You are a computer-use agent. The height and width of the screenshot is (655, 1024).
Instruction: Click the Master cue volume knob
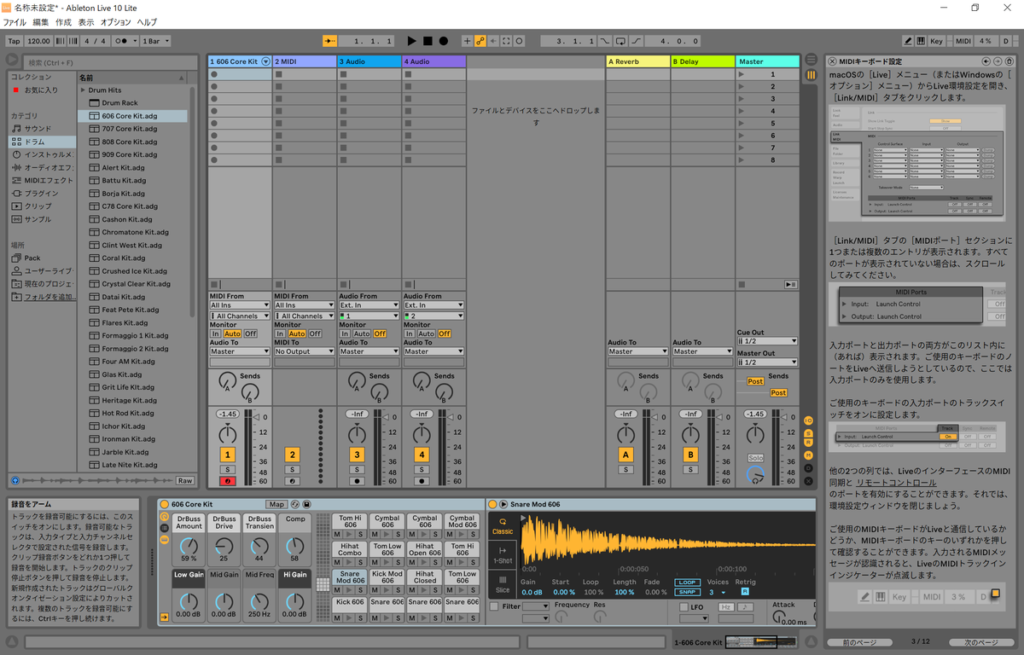point(756,475)
